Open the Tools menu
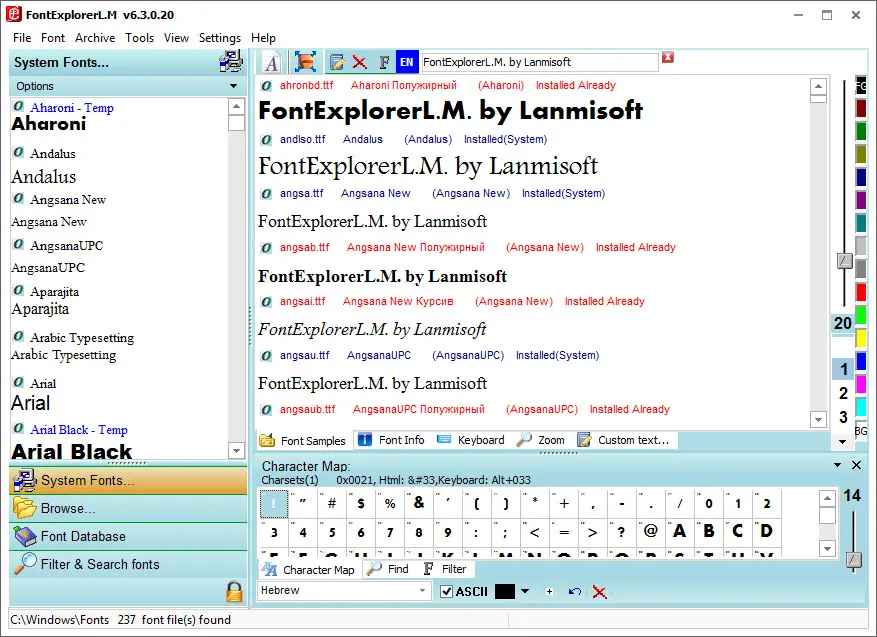Viewport: 877px width, 637px height. point(139,37)
